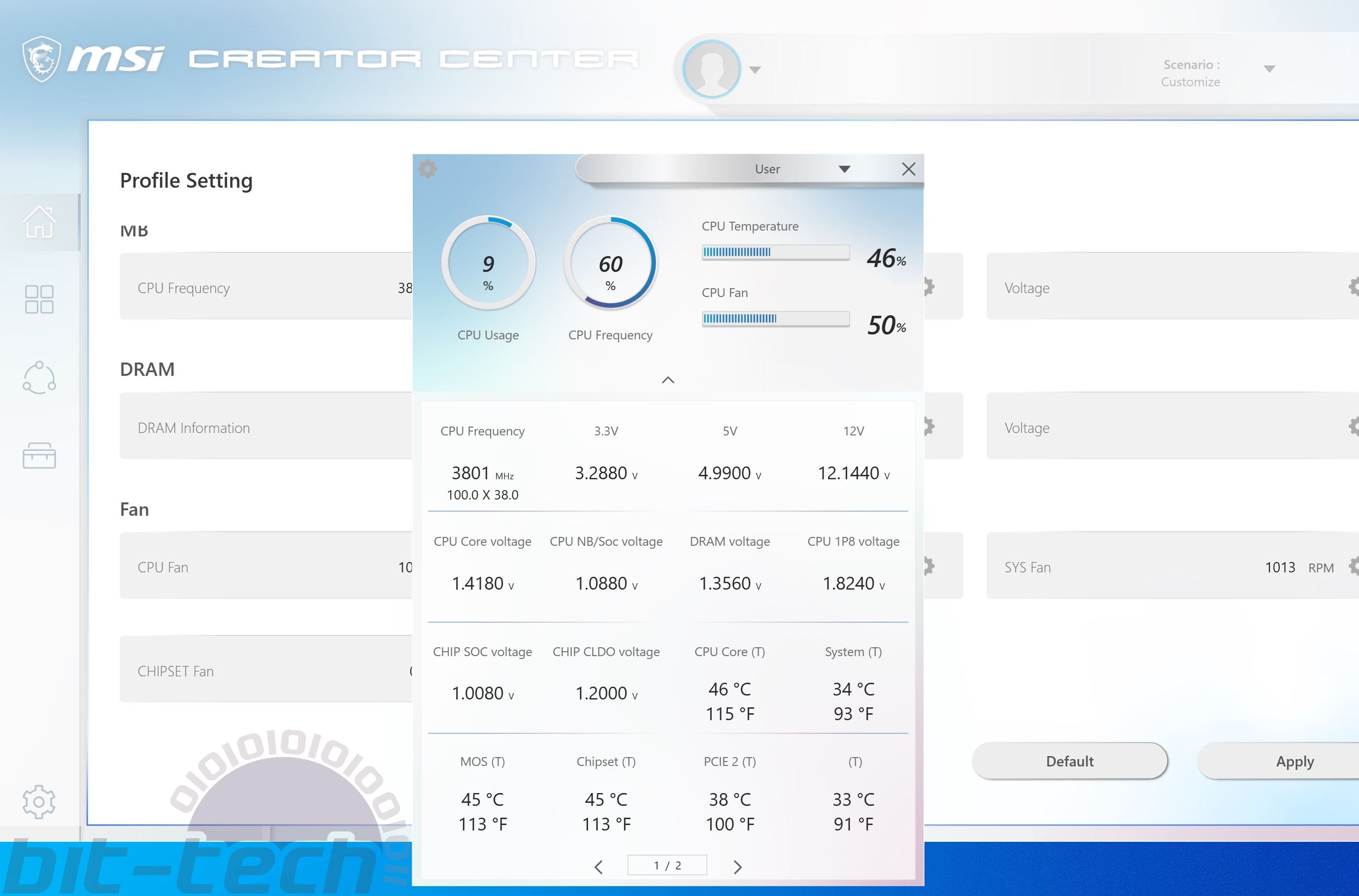Go to next monitor page arrow
Viewport: 1359px width, 896px height.
[737, 867]
